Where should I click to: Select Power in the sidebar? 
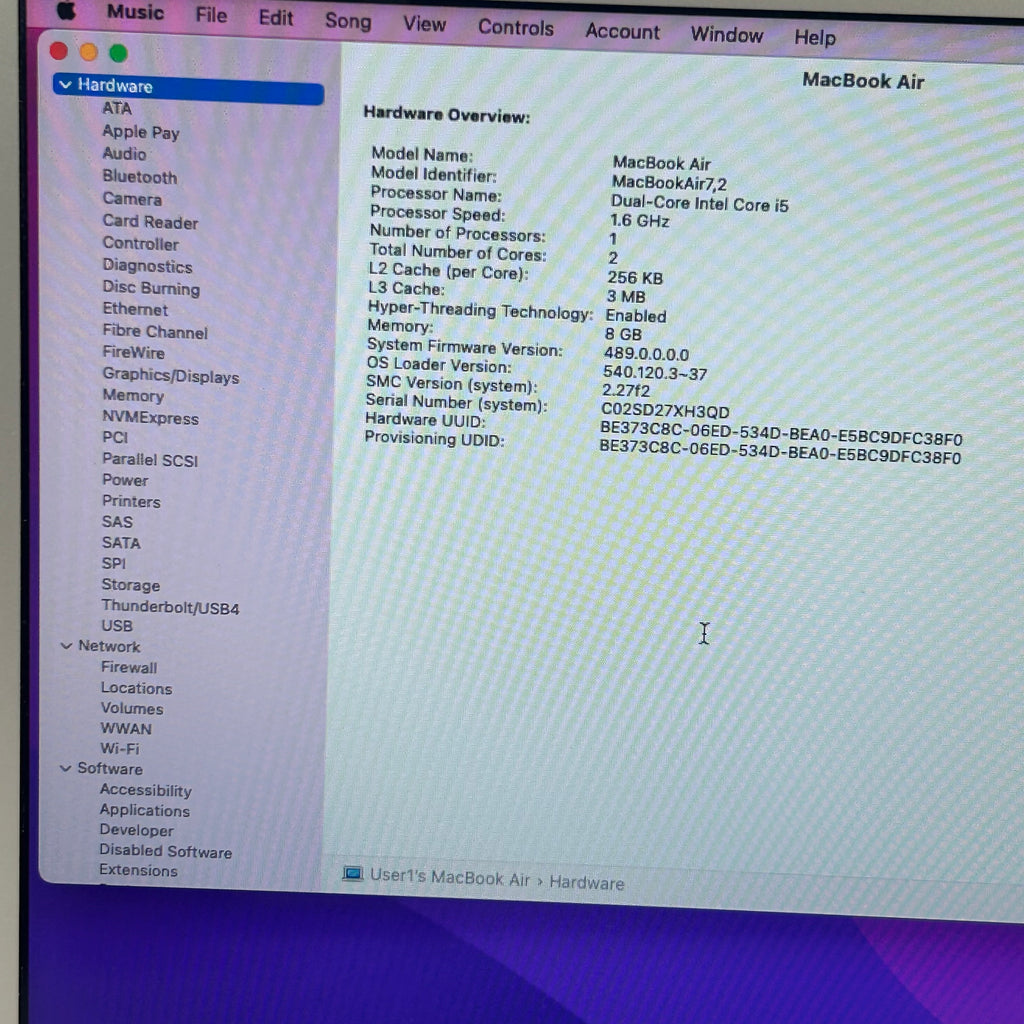[125, 480]
